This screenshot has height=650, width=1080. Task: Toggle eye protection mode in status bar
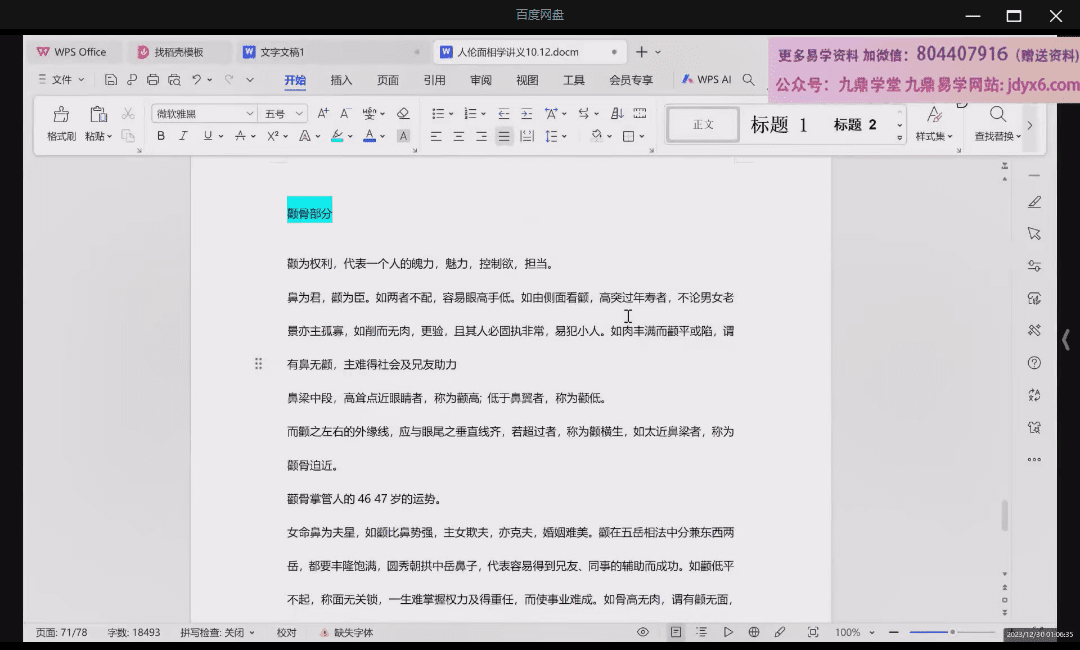tap(643, 632)
